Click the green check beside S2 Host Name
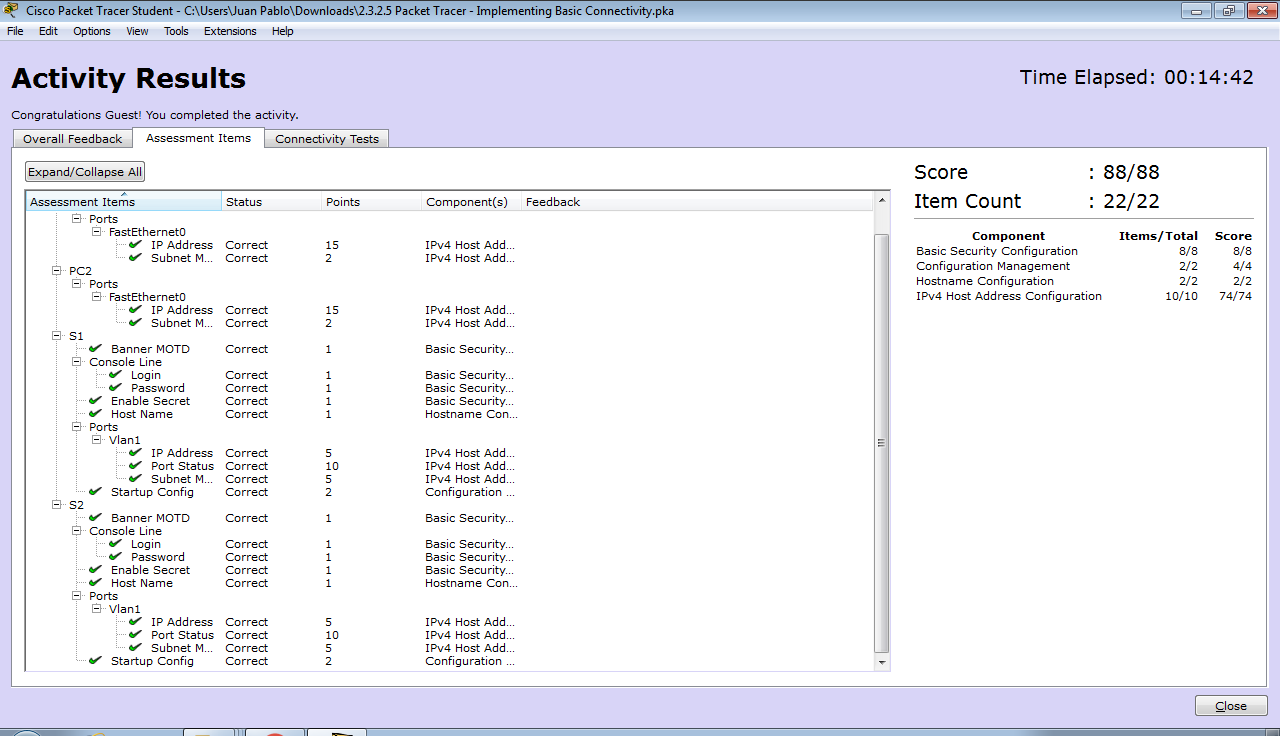Screen dimensions: 1280x736 [95, 583]
